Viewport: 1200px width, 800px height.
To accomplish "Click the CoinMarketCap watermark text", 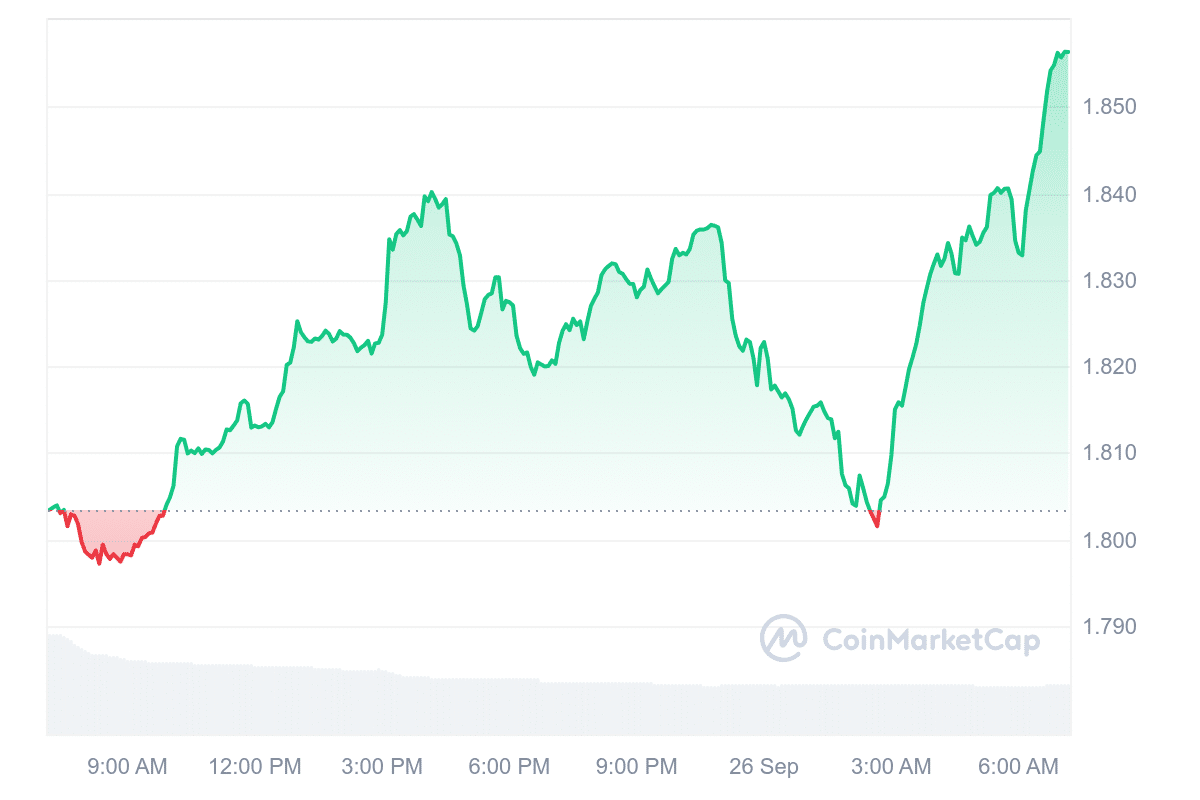I will click(x=930, y=640).
